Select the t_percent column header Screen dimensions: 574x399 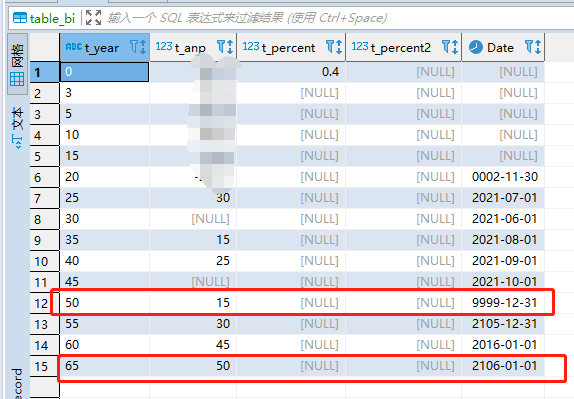[291, 47]
